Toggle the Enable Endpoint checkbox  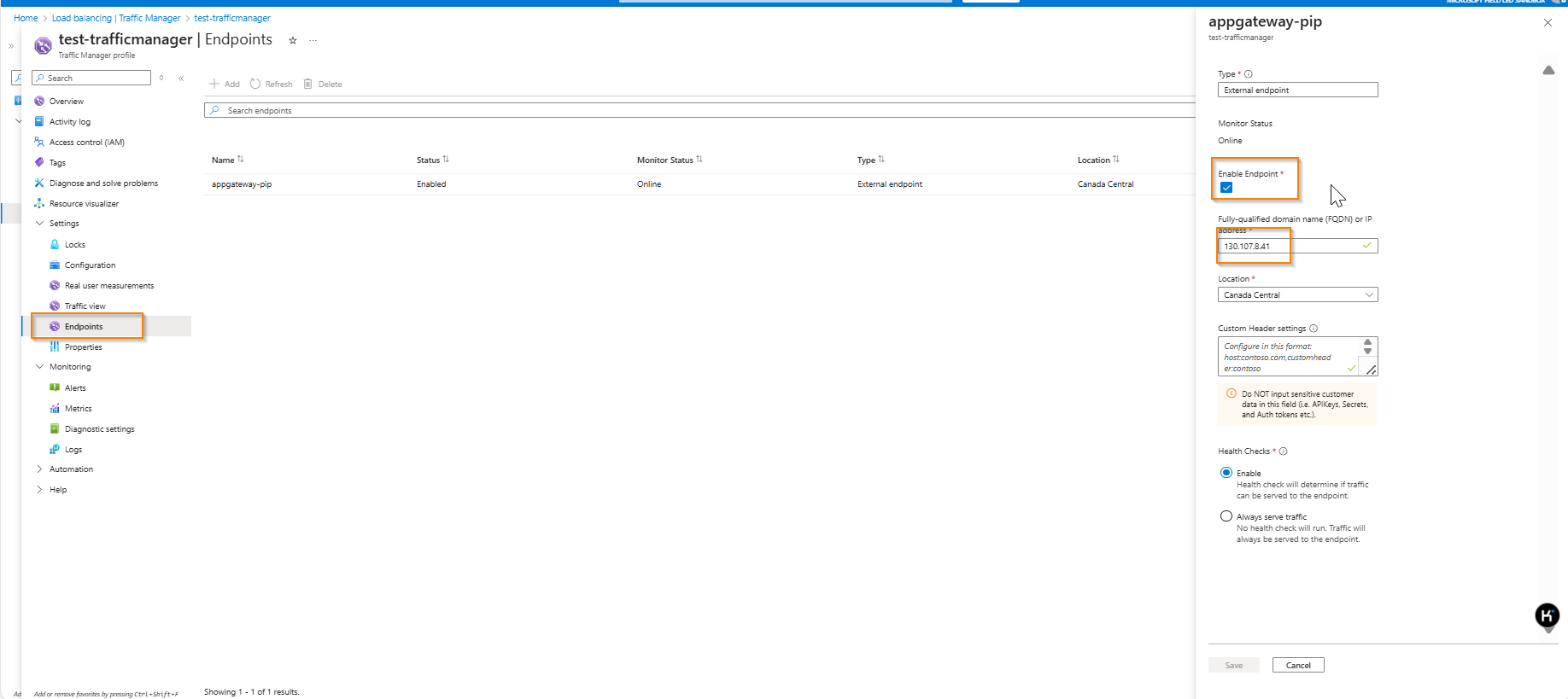(1226, 188)
